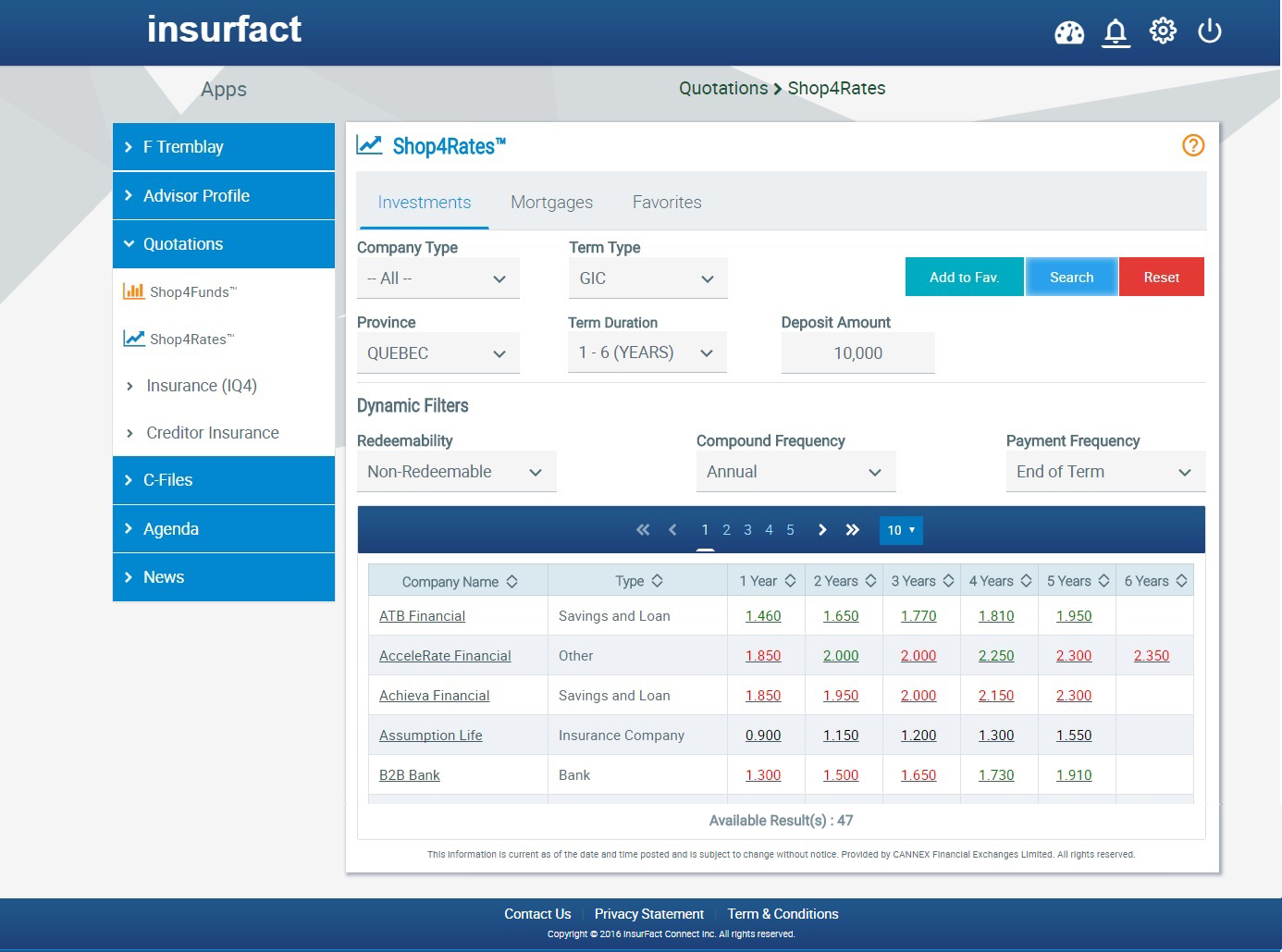The width and height of the screenshot is (1282, 952).
Task: Open the dashboard gauge icon
Action: click(1069, 32)
